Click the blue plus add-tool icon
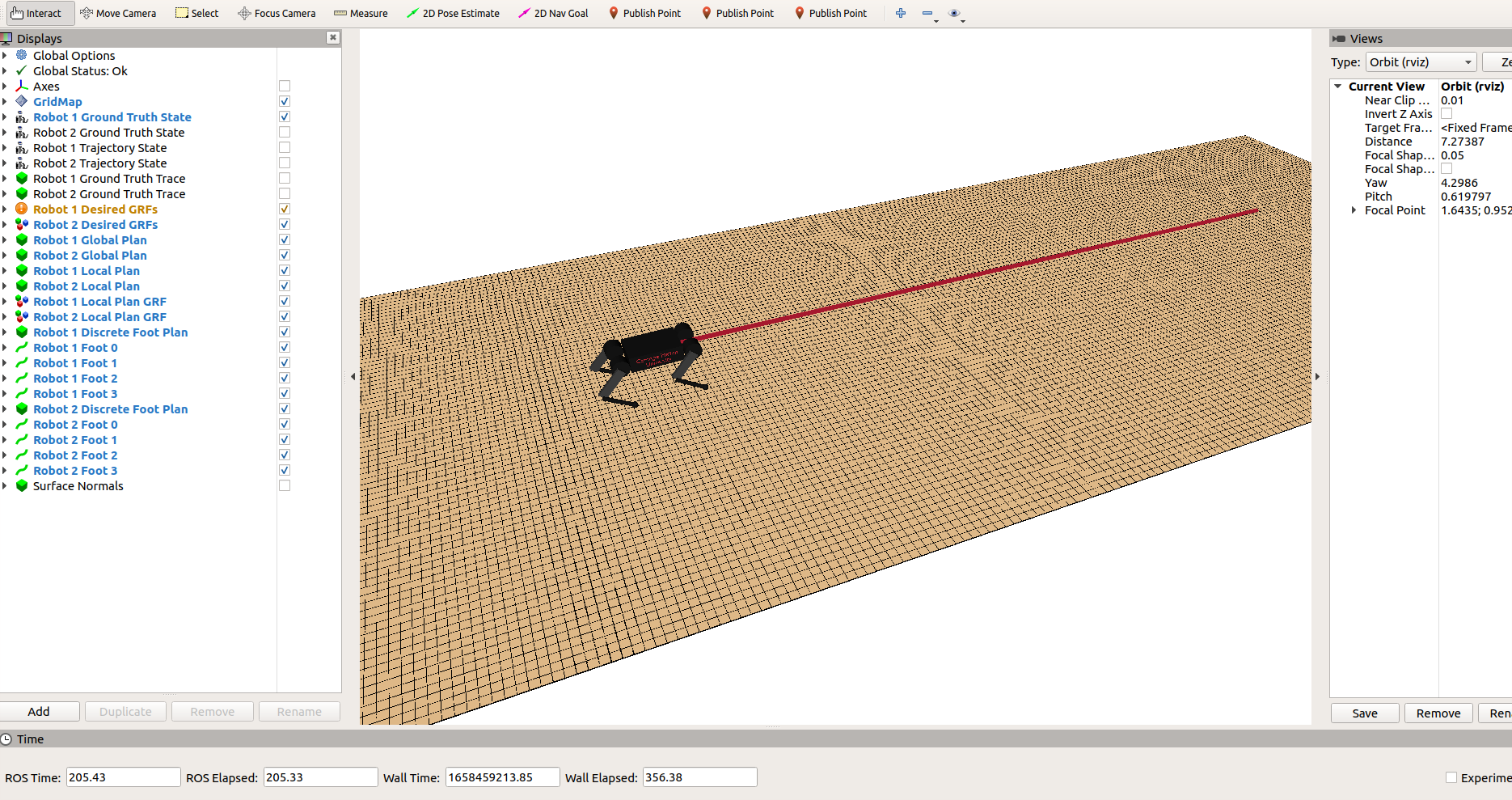Image resolution: width=1512 pixels, height=800 pixels. click(900, 13)
